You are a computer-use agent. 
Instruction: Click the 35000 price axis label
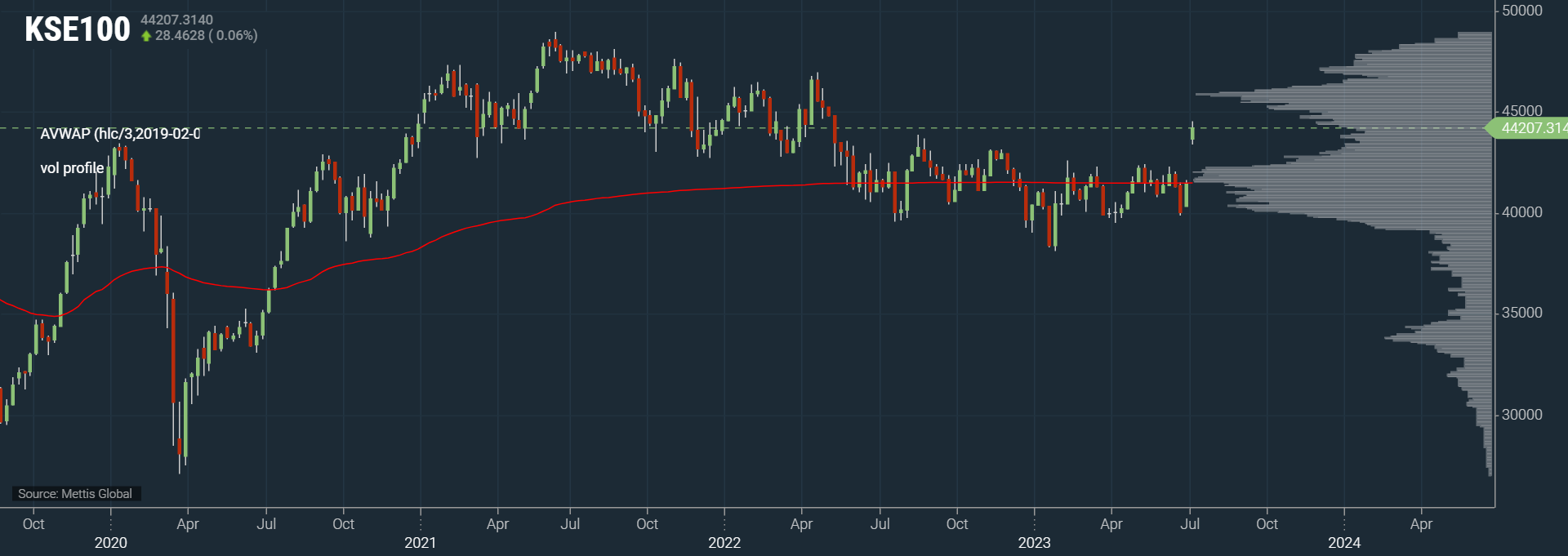click(1522, 313)
